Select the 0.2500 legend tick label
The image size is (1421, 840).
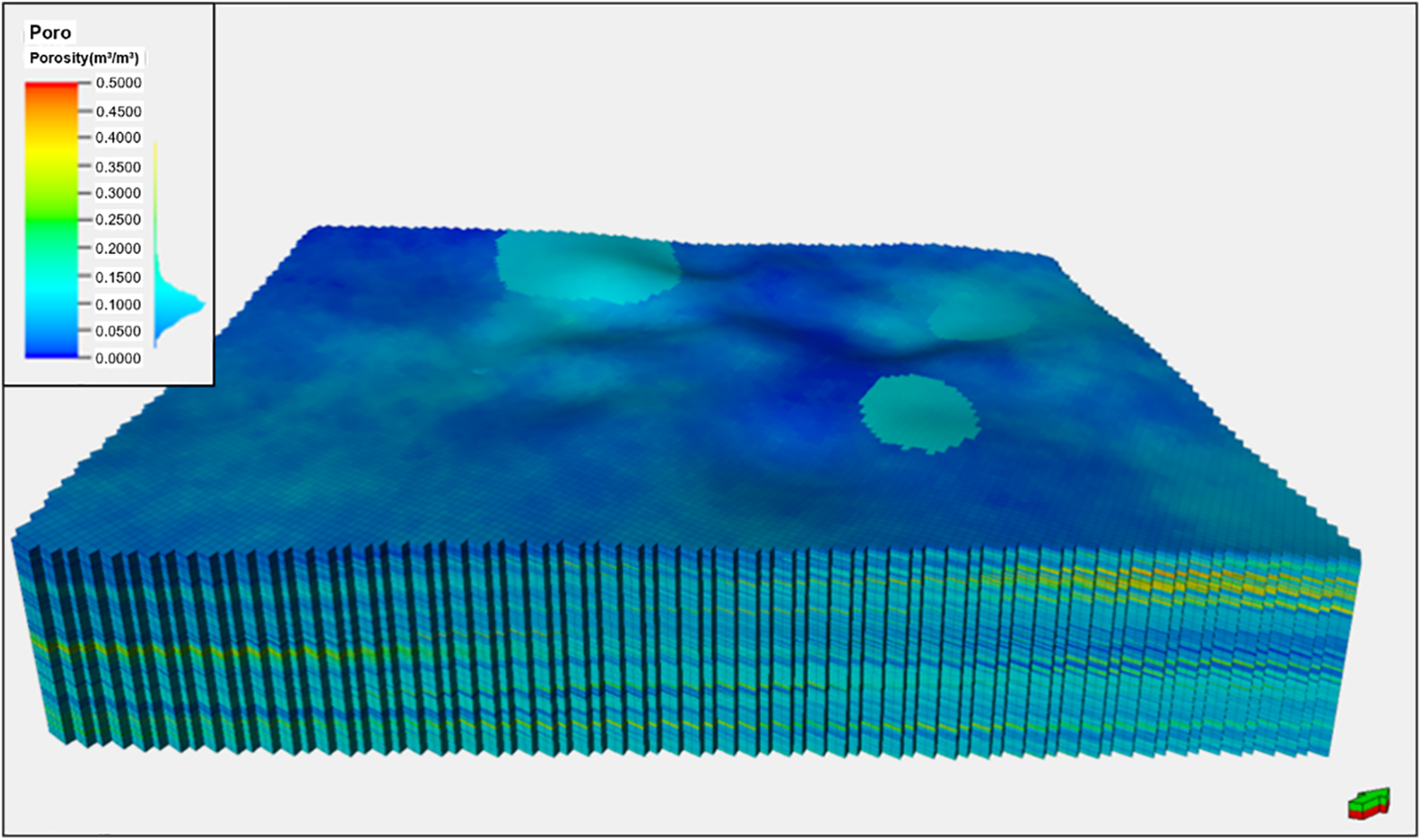click(119, 220)
